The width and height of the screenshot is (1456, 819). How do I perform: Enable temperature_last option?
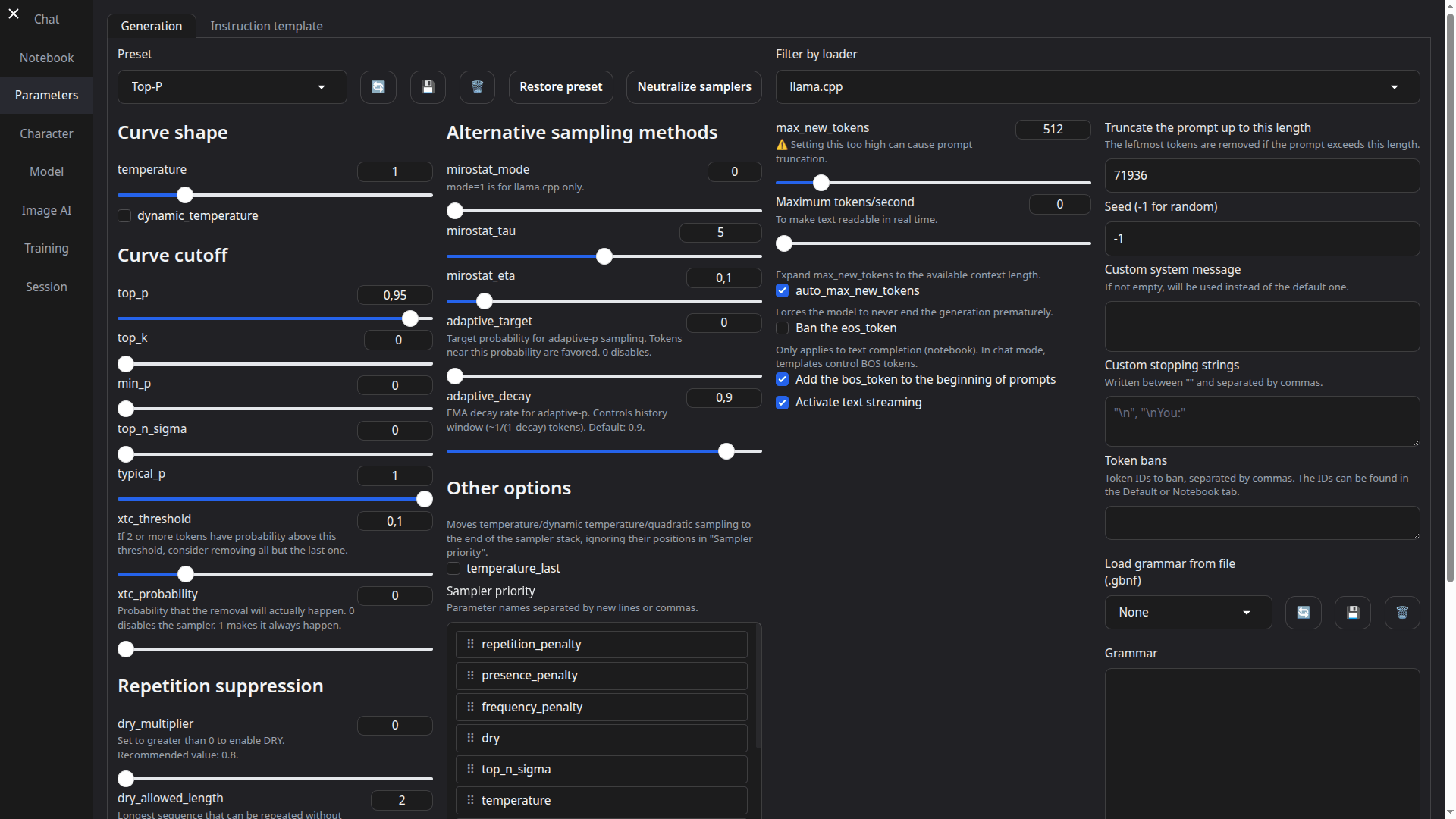(x=453, y=569)
